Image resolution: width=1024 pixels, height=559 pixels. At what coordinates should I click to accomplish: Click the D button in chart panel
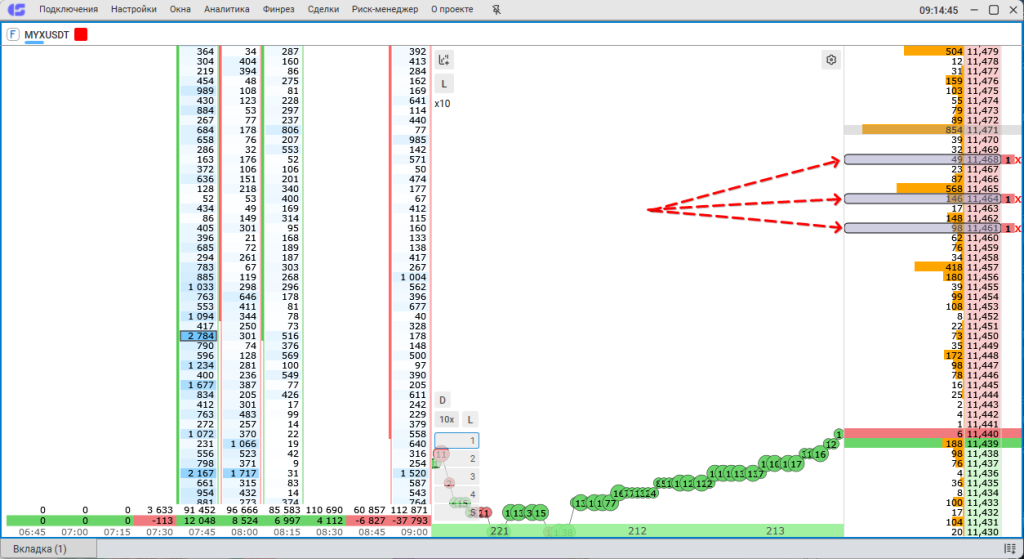442,400
